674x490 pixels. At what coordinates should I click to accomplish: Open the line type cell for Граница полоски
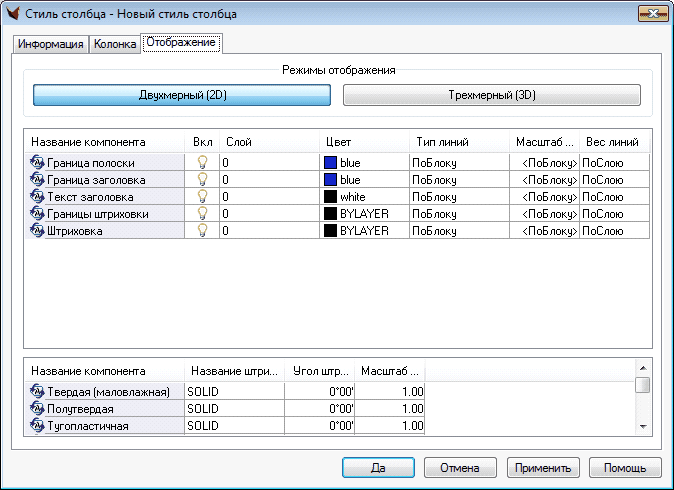point(459,162)
